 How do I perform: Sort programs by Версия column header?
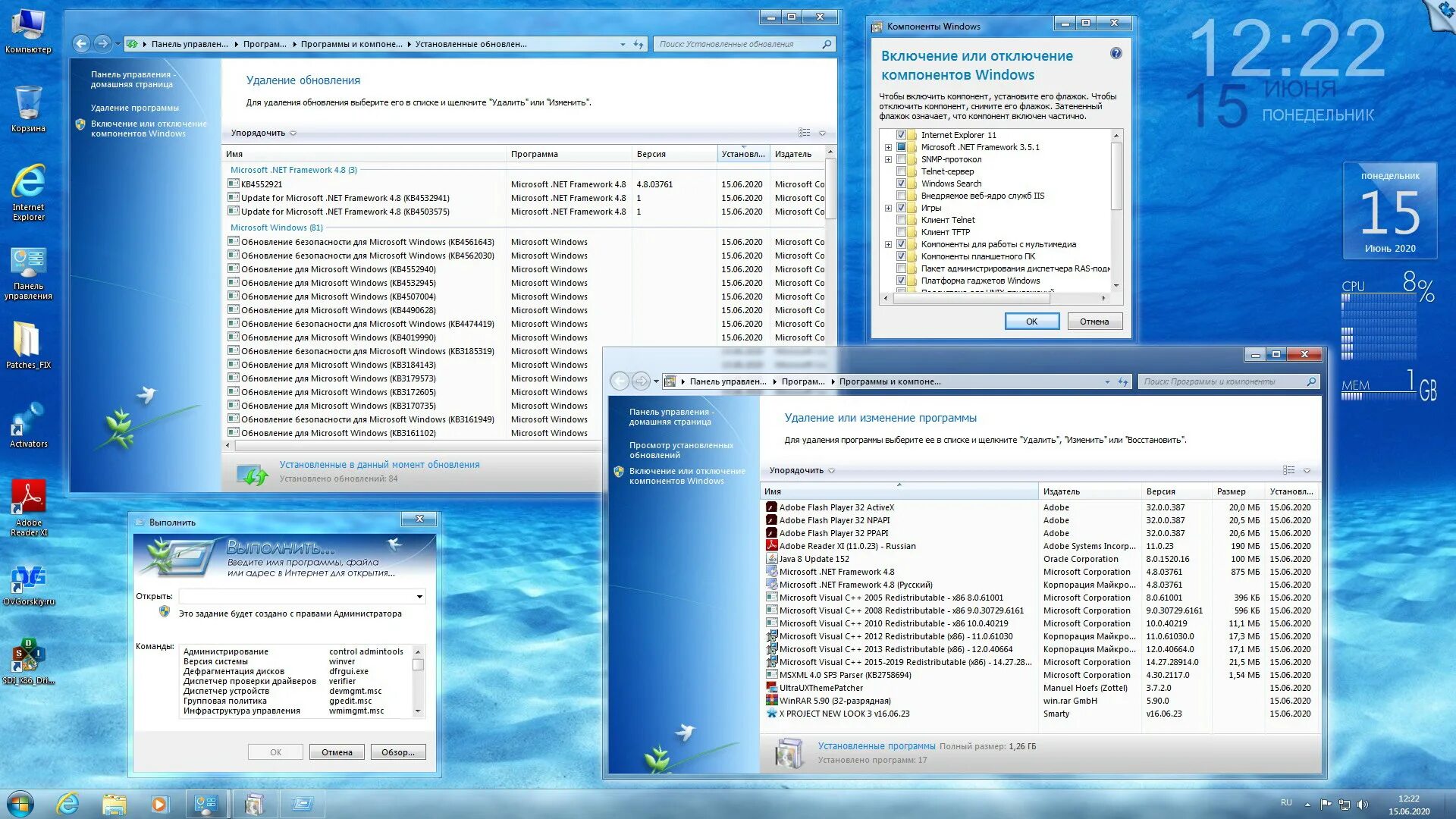(x=1176, y=491)
